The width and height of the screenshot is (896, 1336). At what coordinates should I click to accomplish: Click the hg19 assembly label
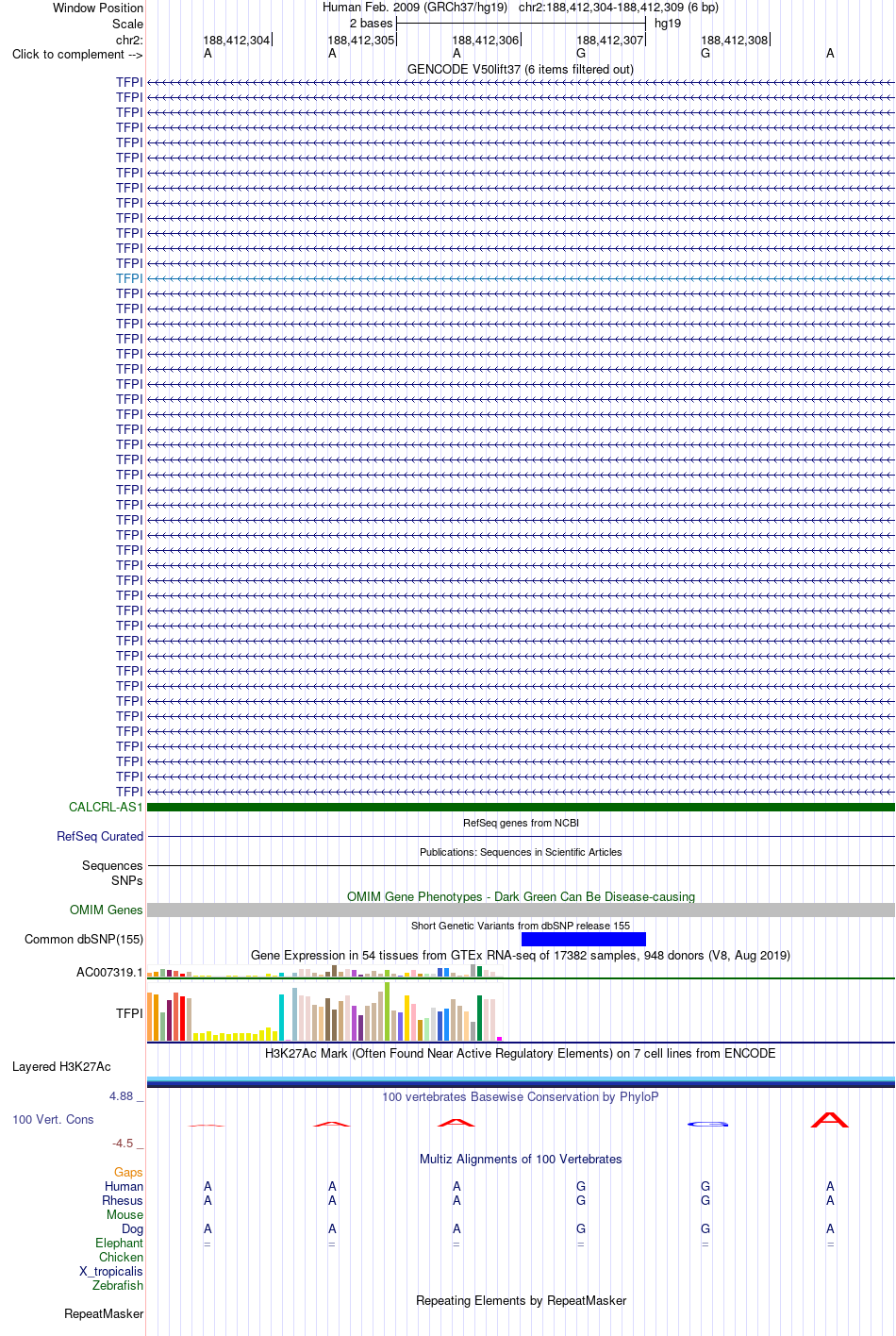668,23
